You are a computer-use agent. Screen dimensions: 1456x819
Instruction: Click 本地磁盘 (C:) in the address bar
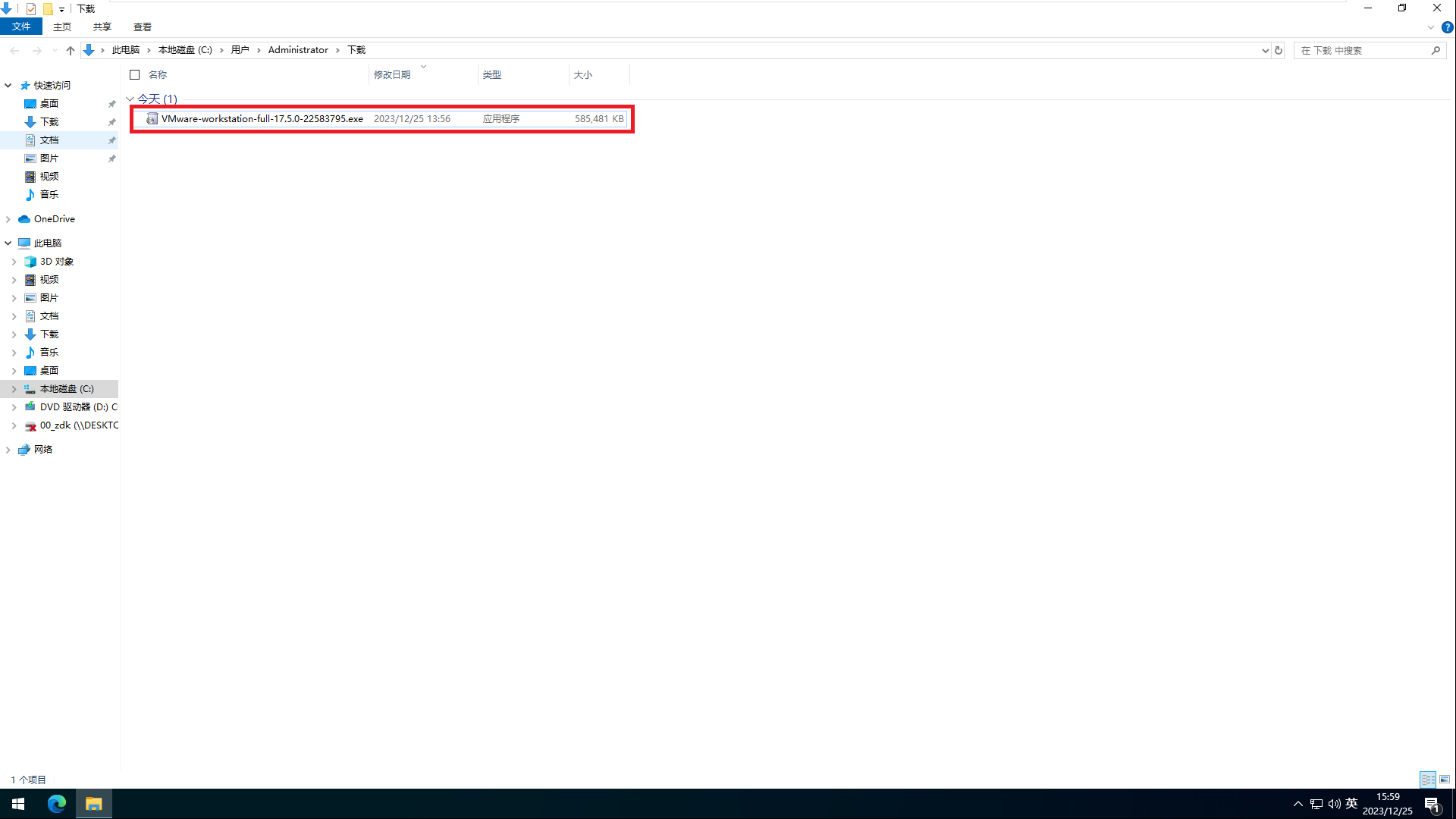tap(185, 50)
